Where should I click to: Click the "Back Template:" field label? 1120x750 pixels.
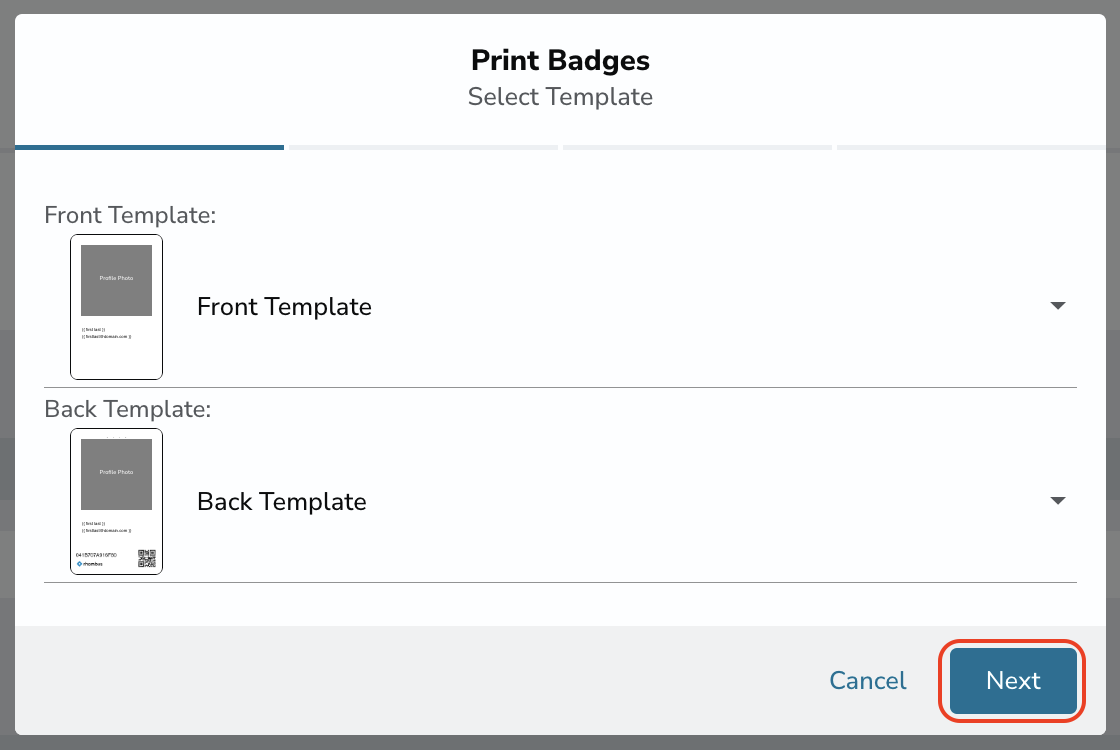pyautogui.click(x=128, y=409)
